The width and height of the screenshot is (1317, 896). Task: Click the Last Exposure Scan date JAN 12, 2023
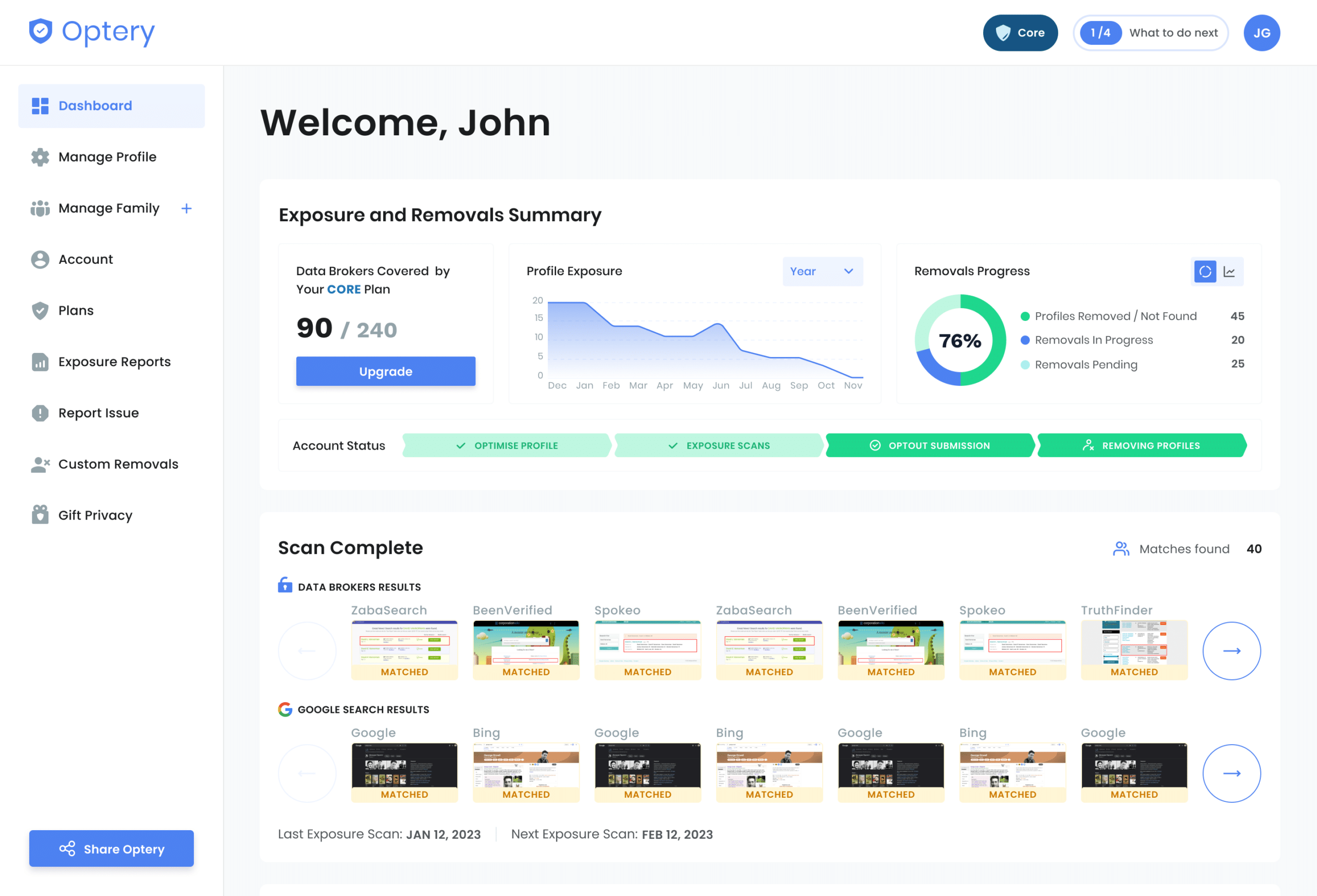pyautogui.click(x=443, y=834)
